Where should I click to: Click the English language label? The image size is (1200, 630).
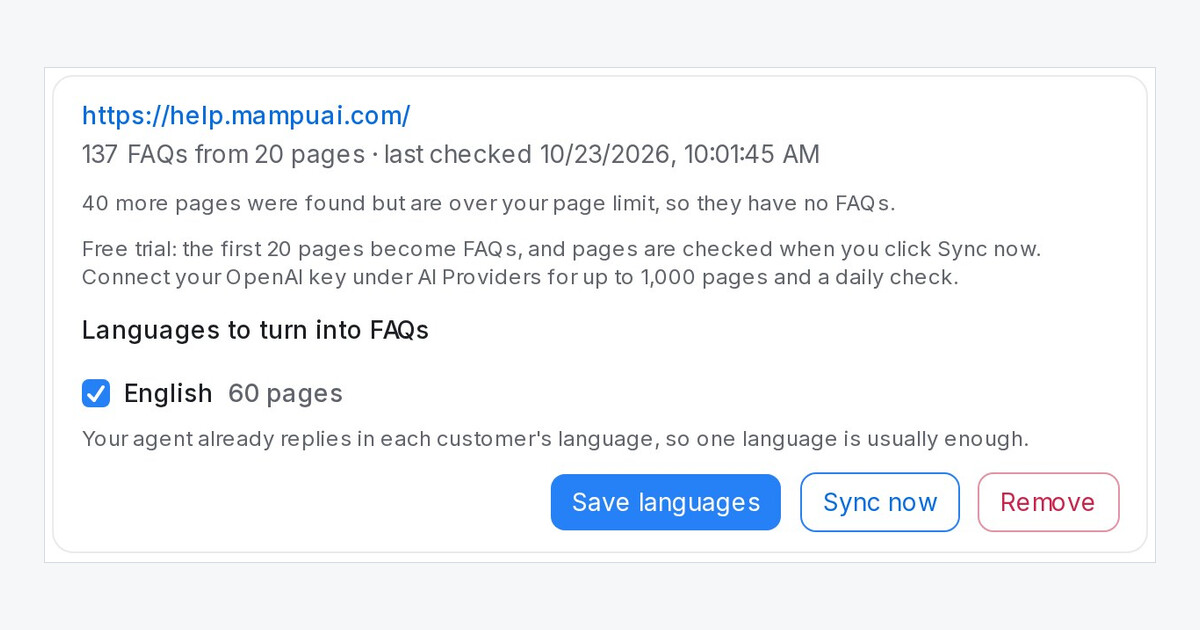point(168,393)
